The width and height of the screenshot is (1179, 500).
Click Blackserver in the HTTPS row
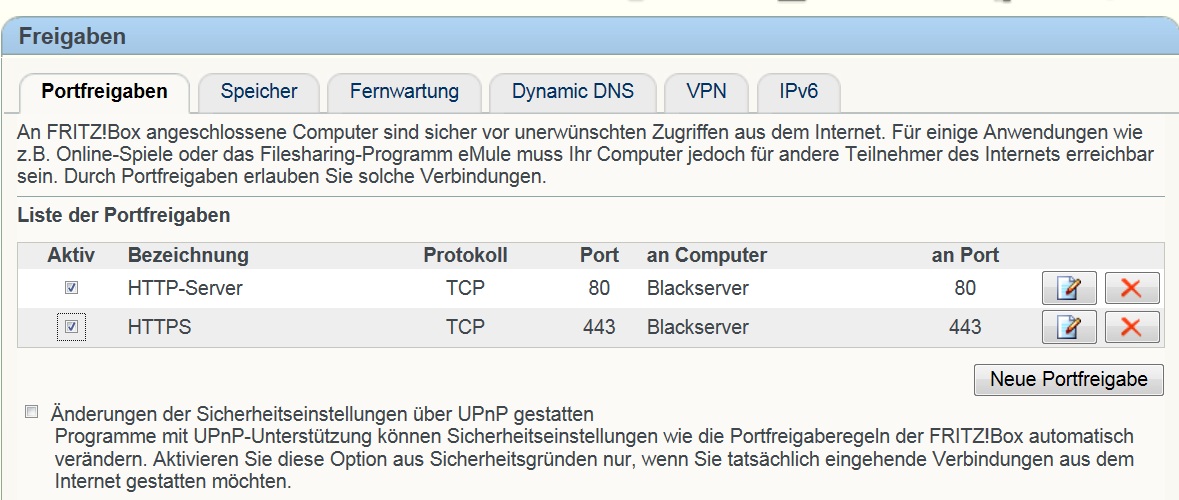pos(697,327)
